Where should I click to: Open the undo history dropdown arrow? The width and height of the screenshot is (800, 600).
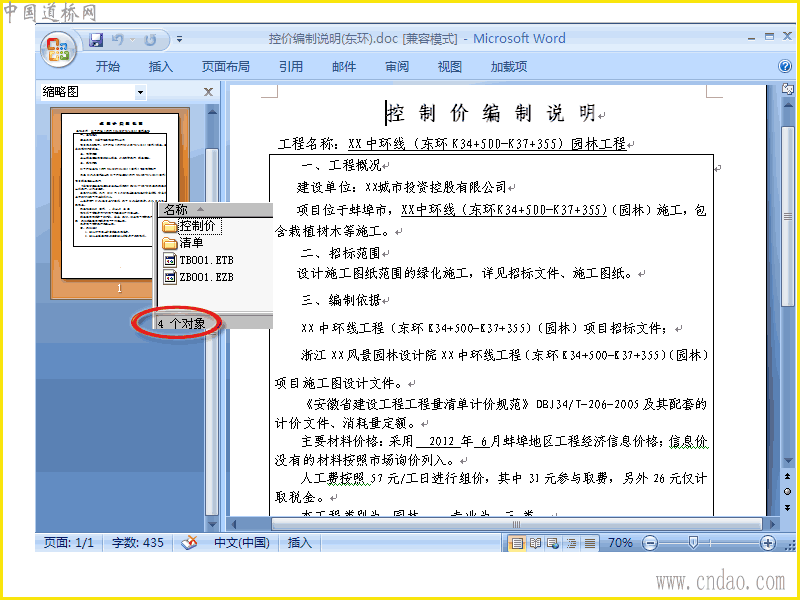click(133, 39)
